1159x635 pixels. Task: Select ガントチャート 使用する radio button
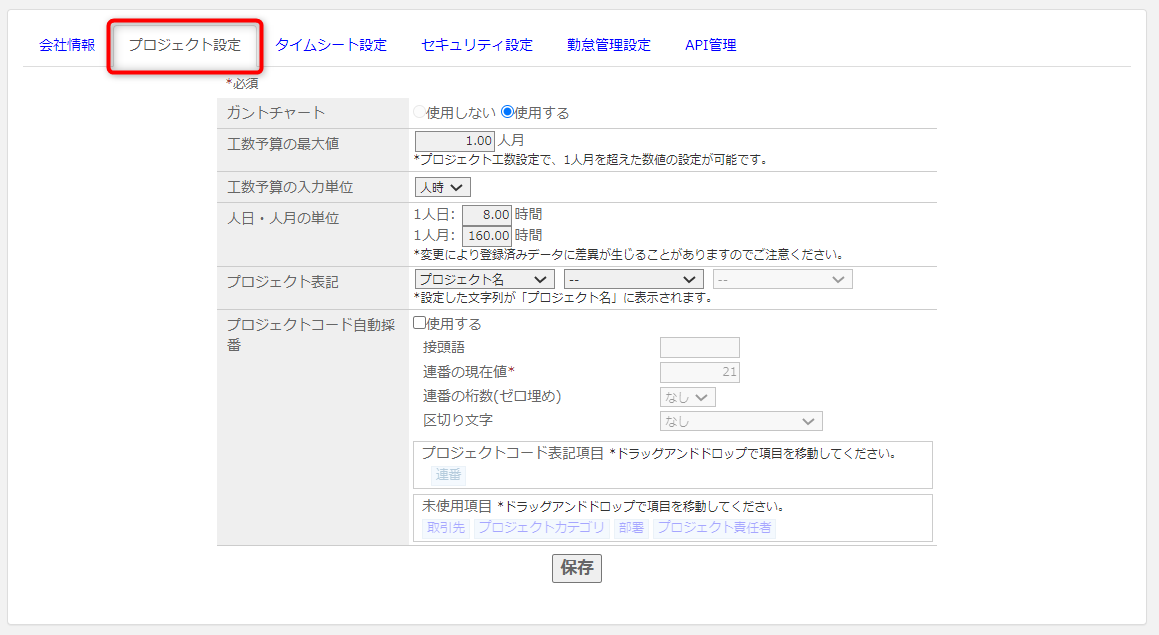pyautogui.click(x=507, y=112)
